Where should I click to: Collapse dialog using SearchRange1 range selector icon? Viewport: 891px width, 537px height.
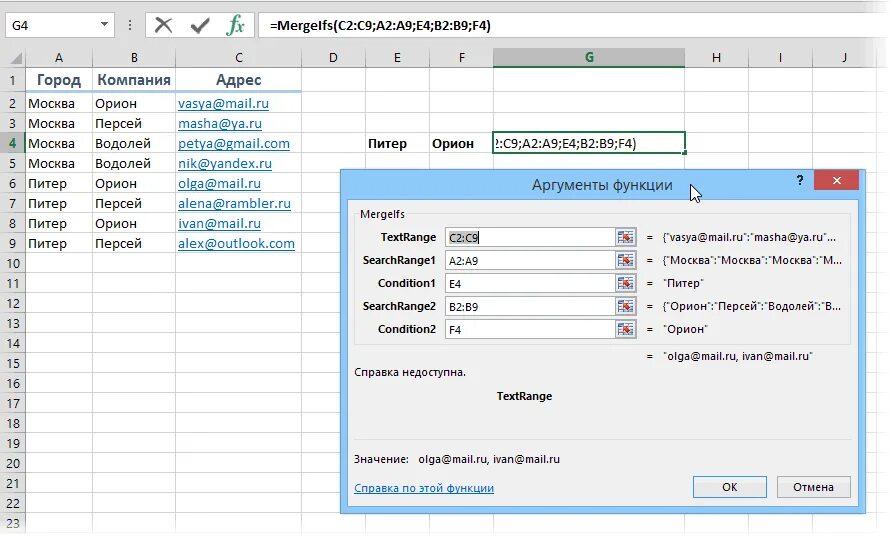pos(625,260)
